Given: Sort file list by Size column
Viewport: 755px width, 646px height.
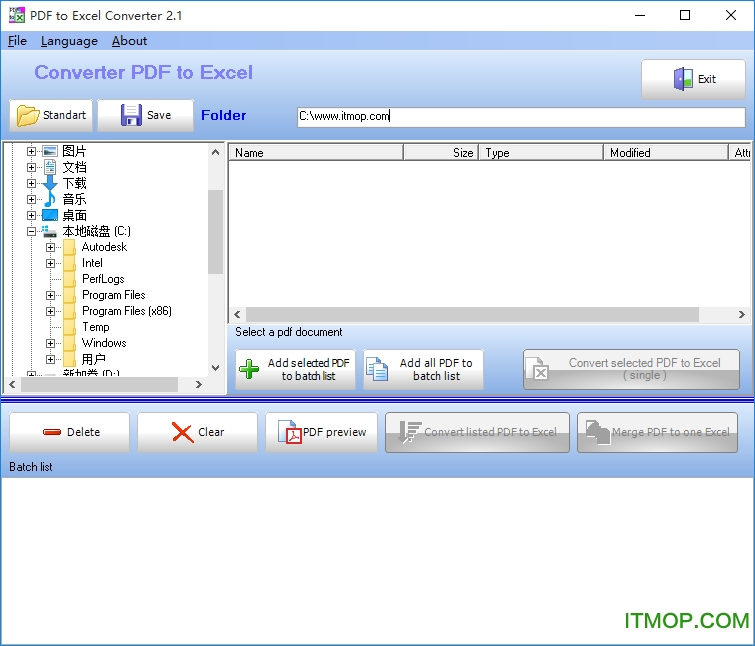Looking at the screenshot, I should pyautogui.click(x=441, y=153).
